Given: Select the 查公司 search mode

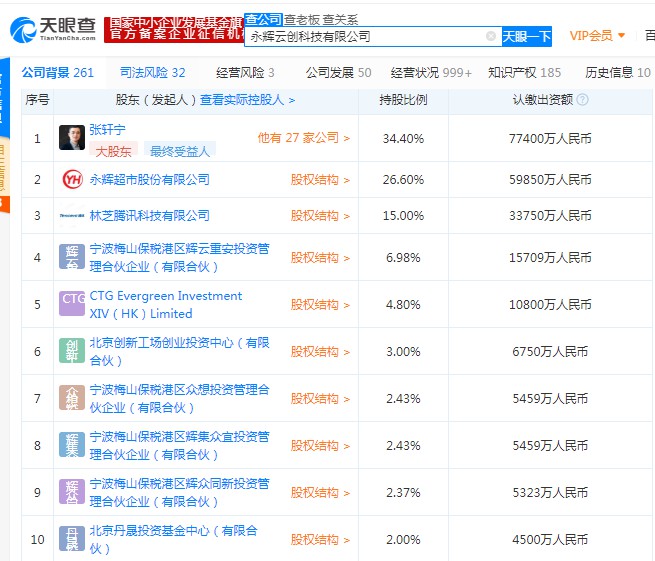Looking at the screenshot, I should [263, 19].
